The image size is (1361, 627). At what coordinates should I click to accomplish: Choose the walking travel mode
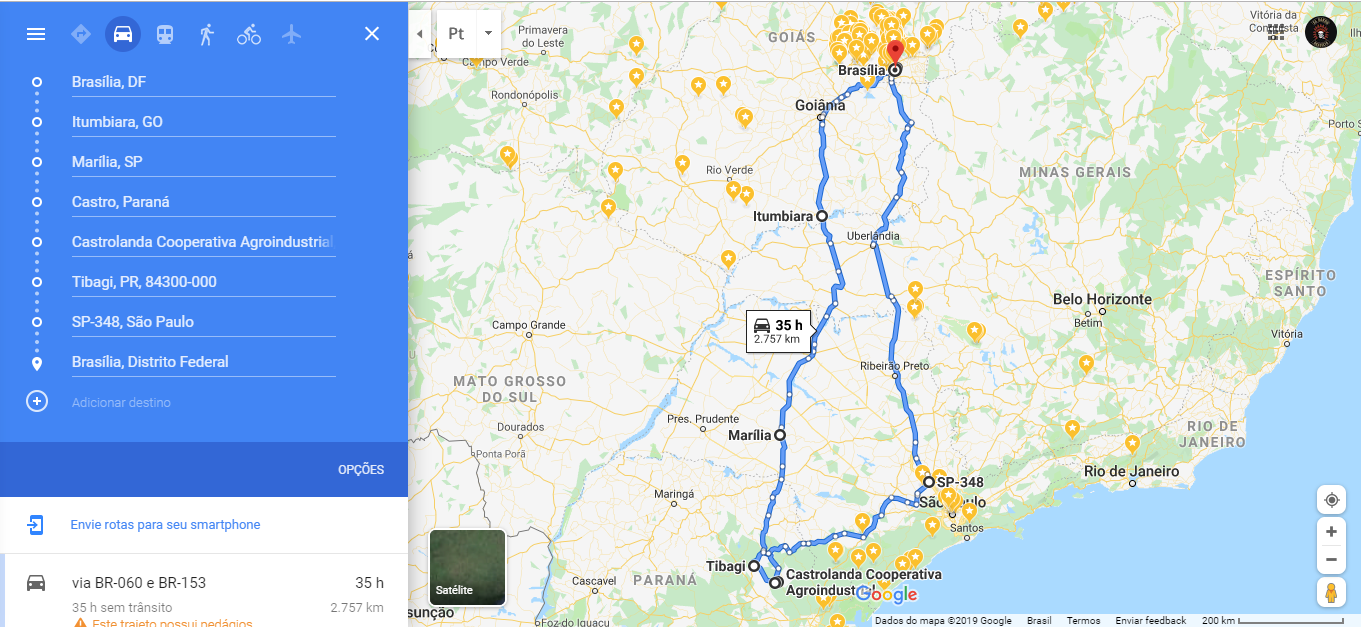pyautogui.click(x=207, y=34)
